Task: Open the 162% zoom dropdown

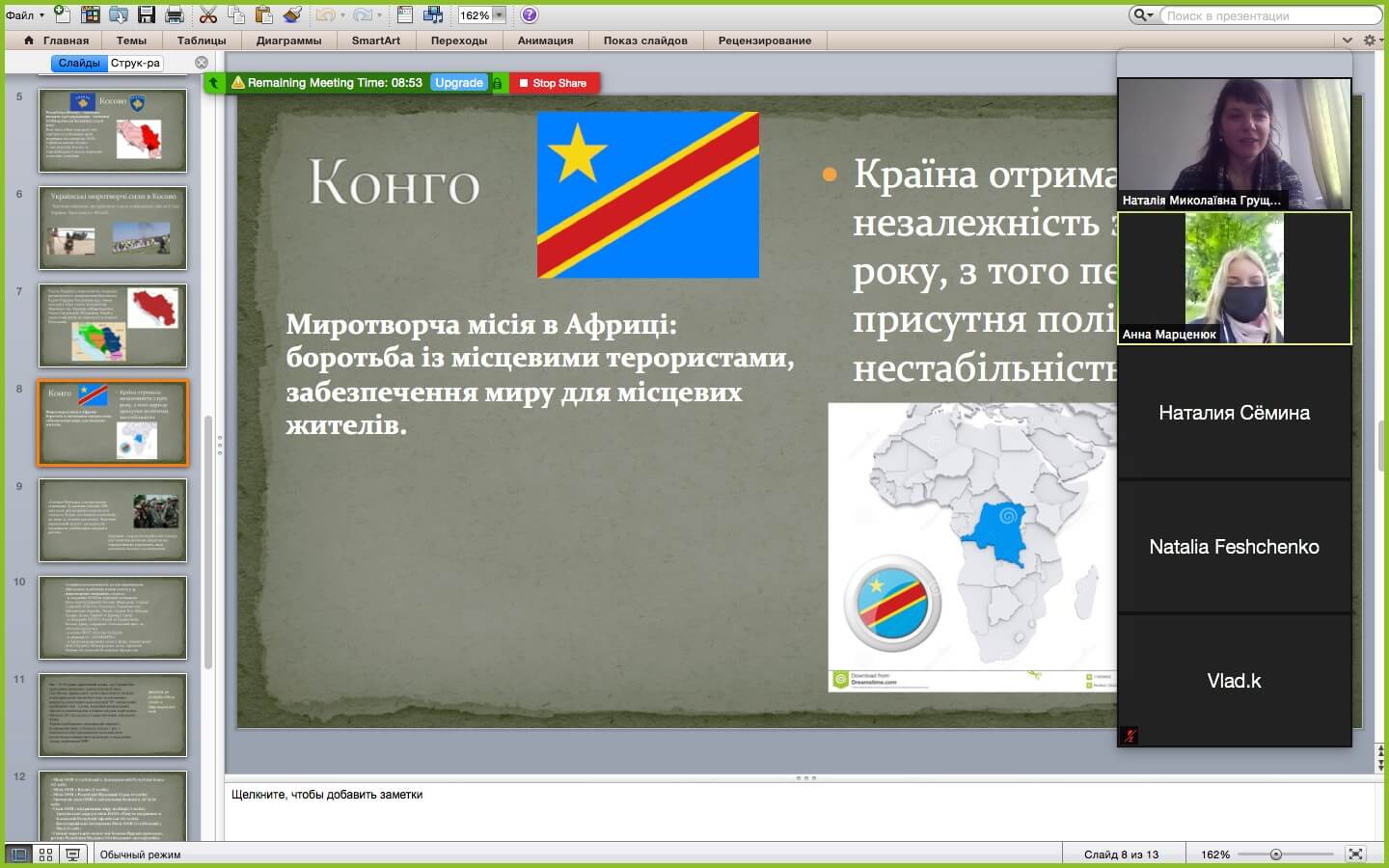Action: point(499,15)
